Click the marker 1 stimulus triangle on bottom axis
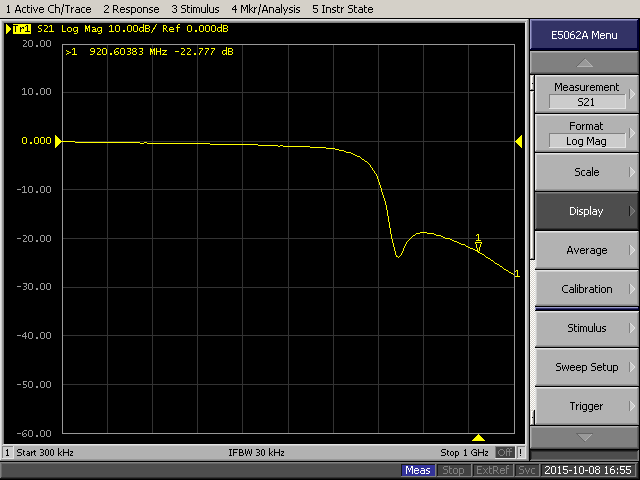Viewport: 640px width, 480px height. click(478, 438)
